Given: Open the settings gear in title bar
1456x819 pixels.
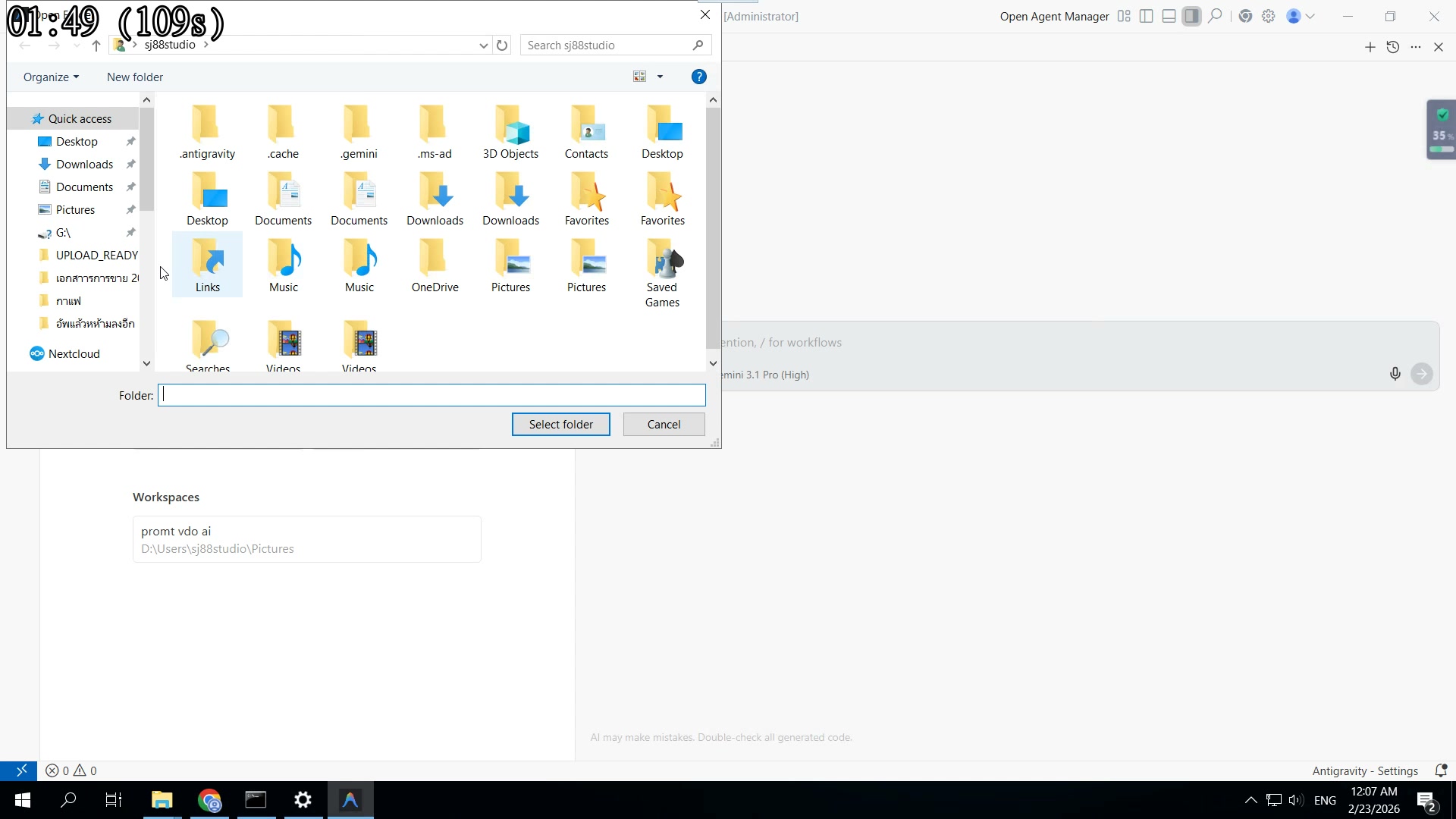Looking at the screenshot, I should 1269,17.
